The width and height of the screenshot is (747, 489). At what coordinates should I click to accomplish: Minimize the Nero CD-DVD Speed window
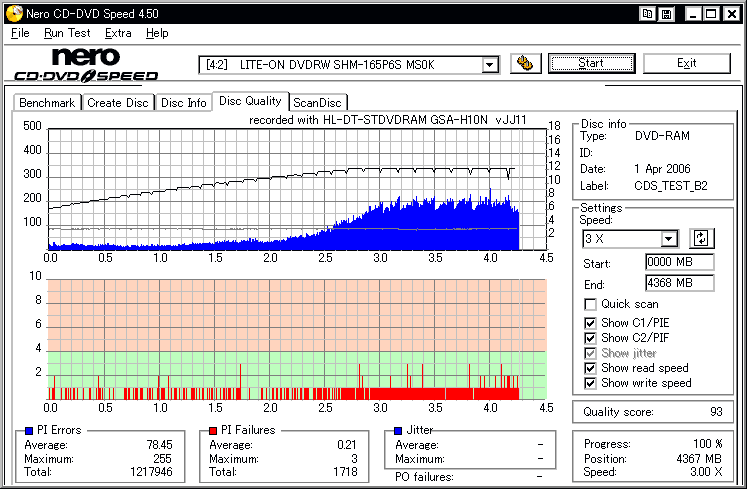(693, 14)
